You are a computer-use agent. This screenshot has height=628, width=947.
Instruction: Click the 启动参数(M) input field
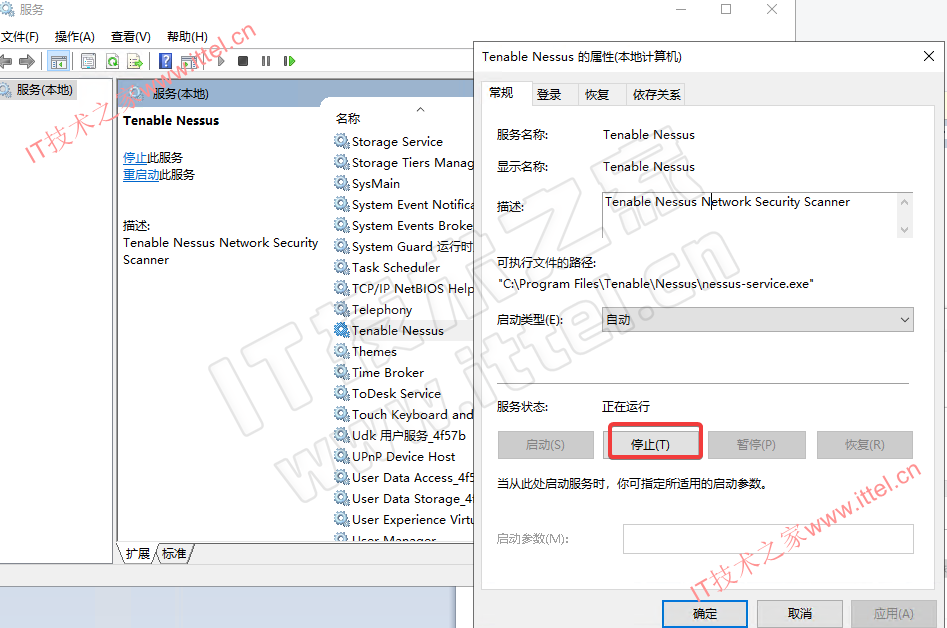[768, 539]
